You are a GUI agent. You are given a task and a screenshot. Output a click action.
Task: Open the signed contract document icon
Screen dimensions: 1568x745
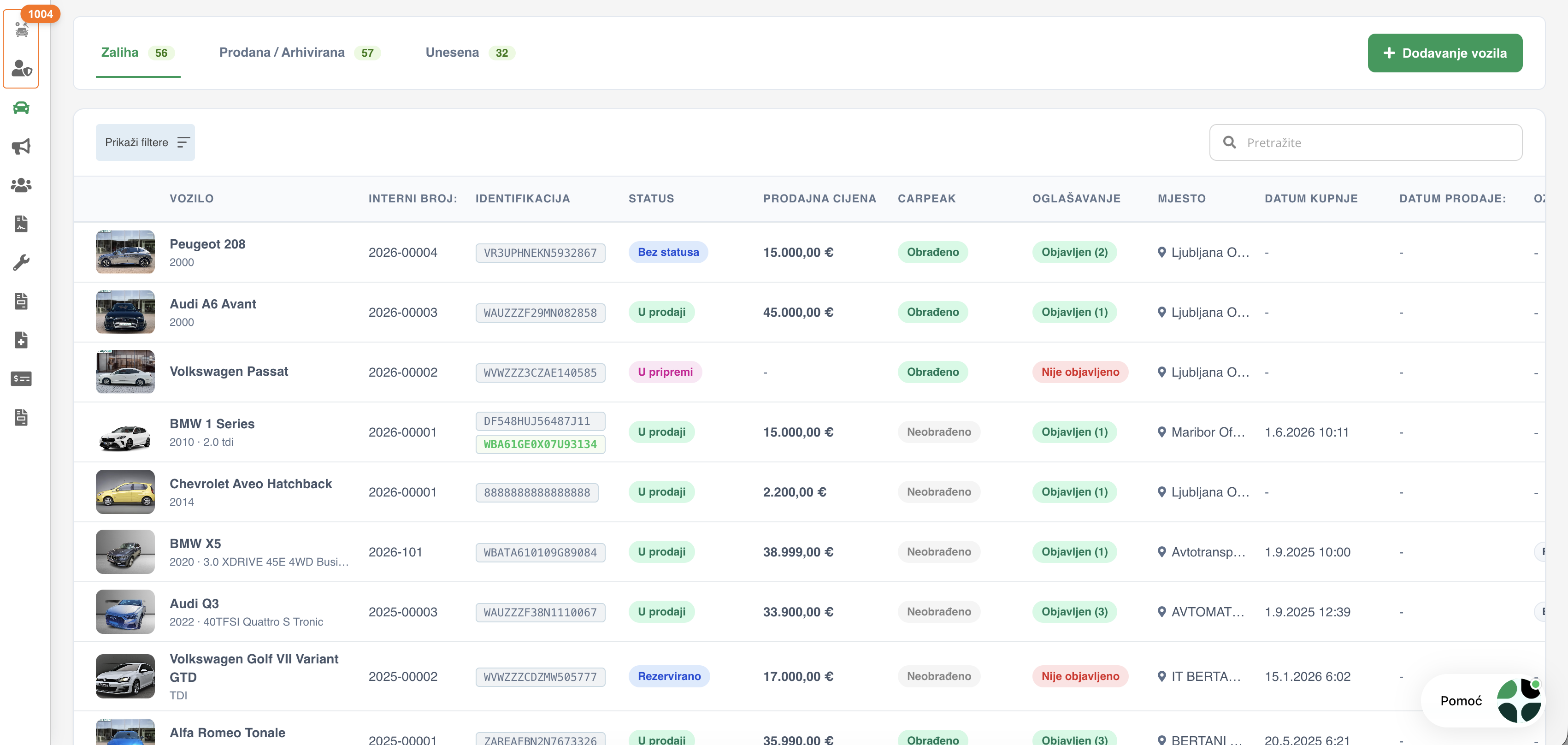tap(21, 224)
